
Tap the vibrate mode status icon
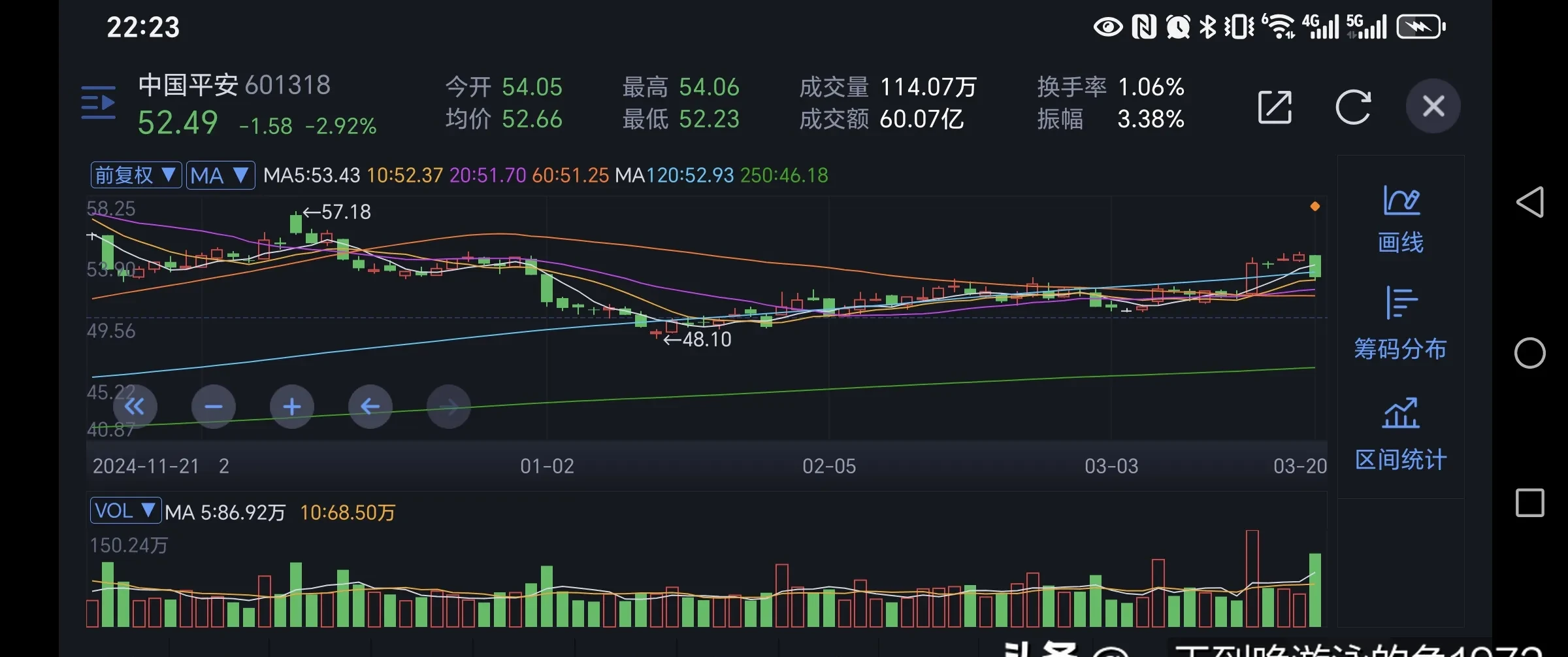click(x=1239, y=27)
